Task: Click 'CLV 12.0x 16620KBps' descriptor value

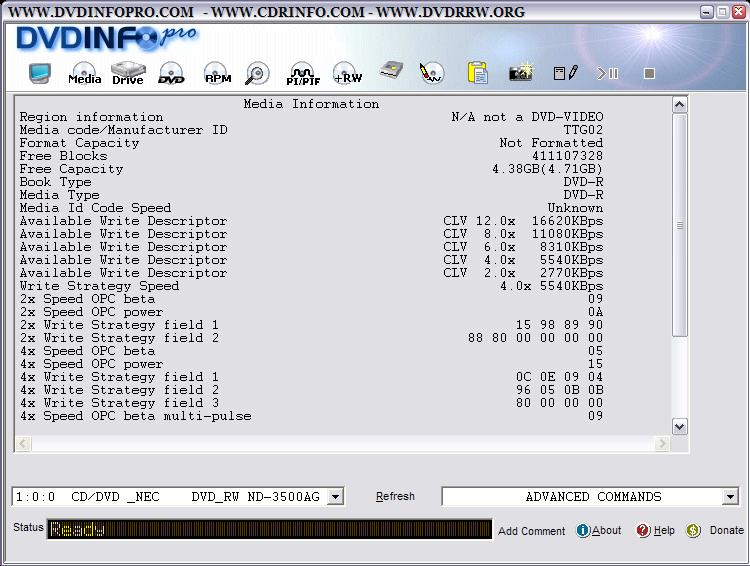Action: pyautogui.click(x=523, y=221)
